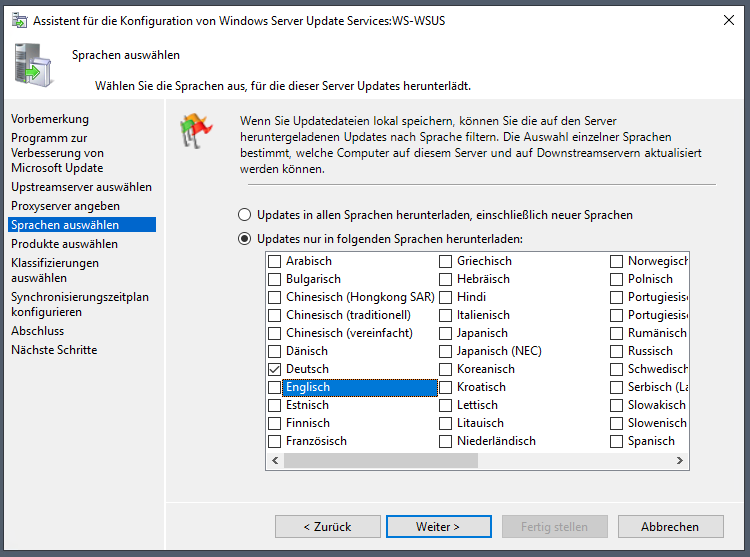Tick the Schwedisch checkbox
Image resolution: width=750 pixels, height=557 pixels.
[617, 369]
